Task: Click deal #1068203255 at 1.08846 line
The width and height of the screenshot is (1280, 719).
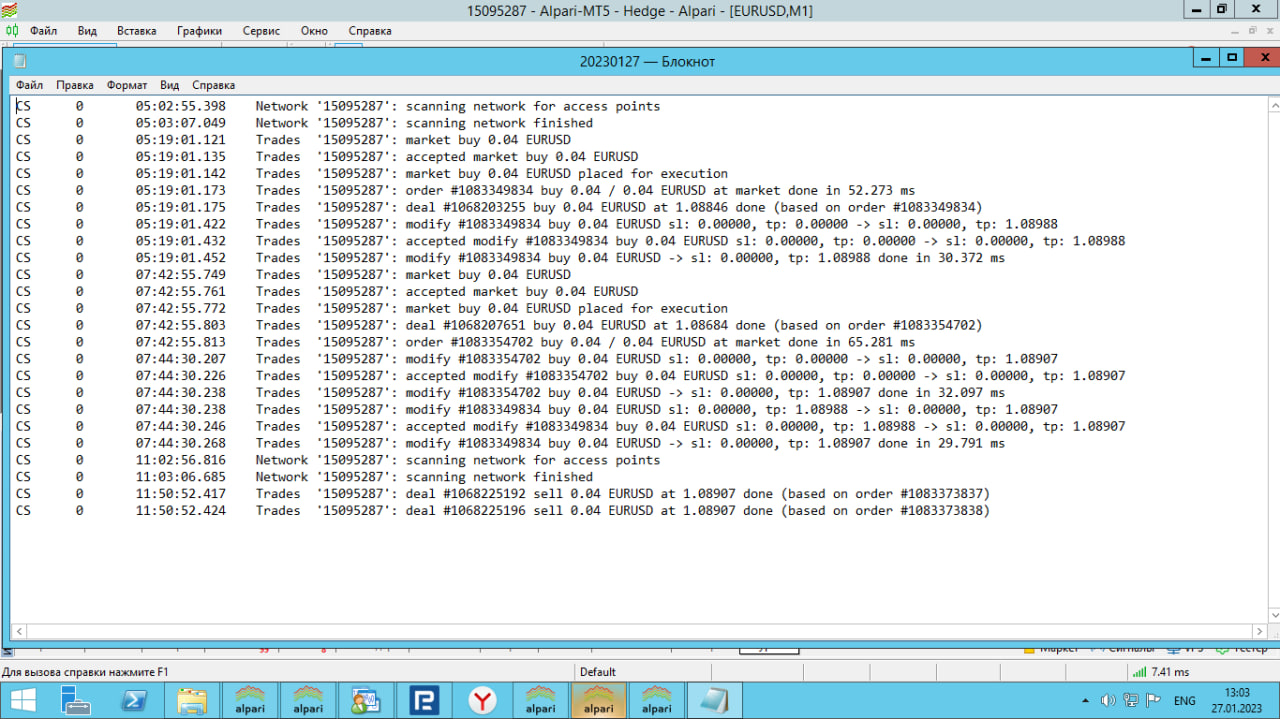Action: 499,207
